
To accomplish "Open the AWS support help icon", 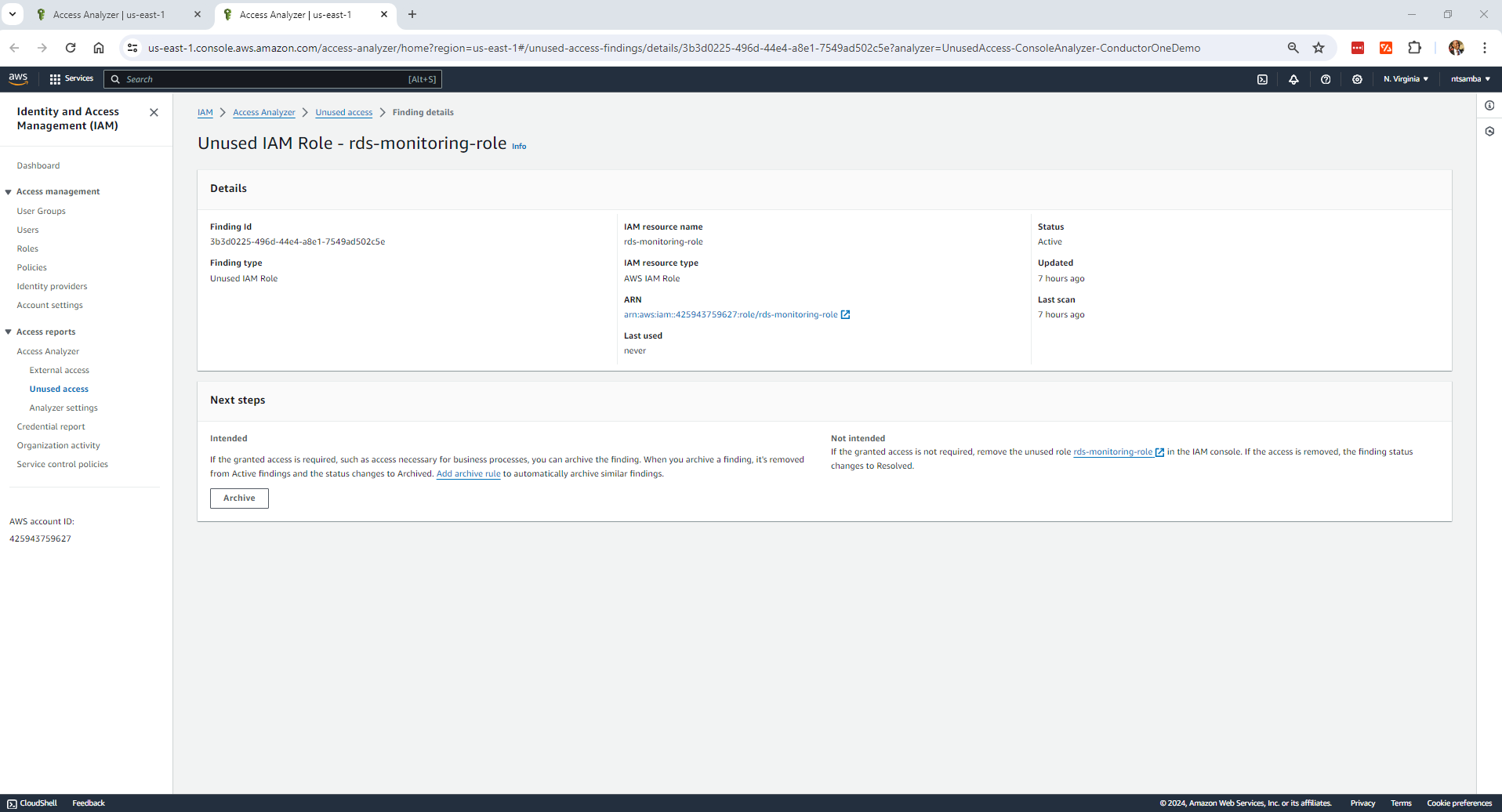I will [1326, 79].
